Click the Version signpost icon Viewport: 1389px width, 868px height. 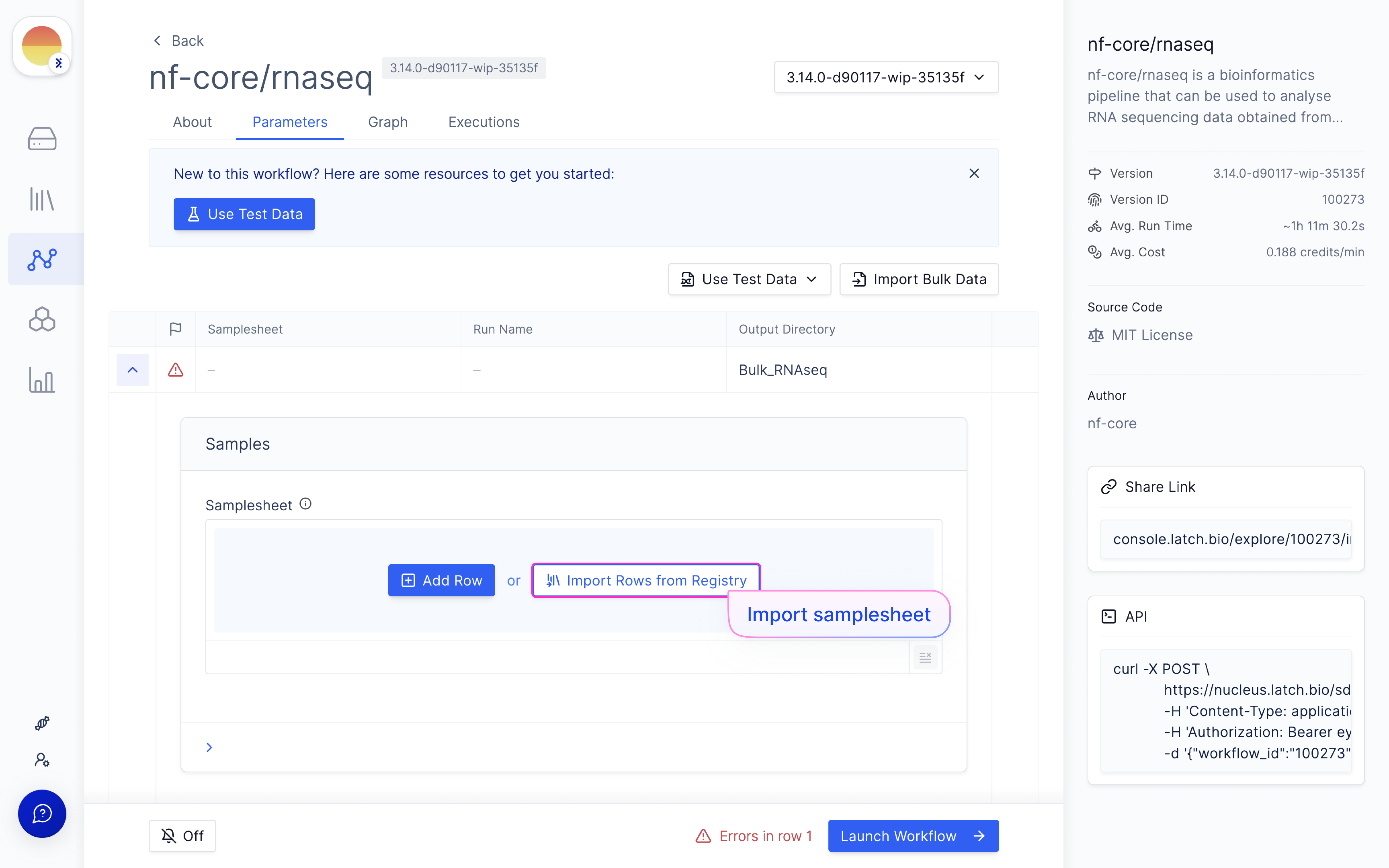[1095, 173]
